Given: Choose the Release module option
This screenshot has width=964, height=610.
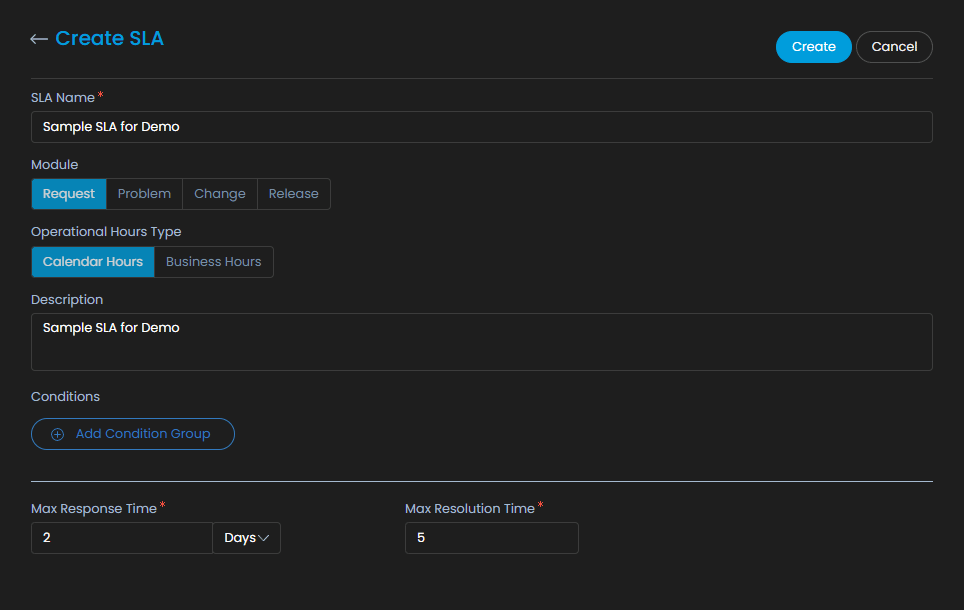Looking at the screenshot, I should pos(294,194).
